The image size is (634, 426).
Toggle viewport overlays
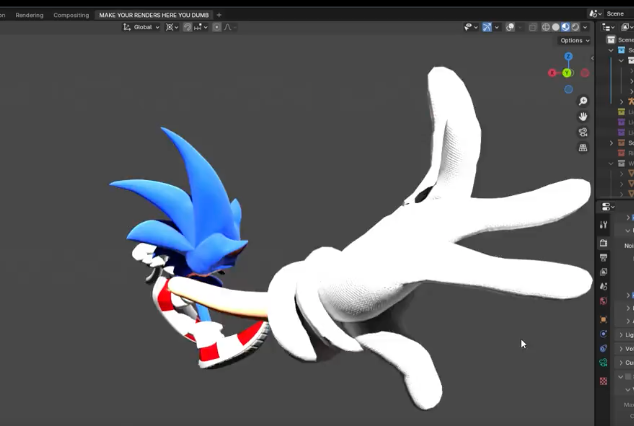tap(510, 27)
